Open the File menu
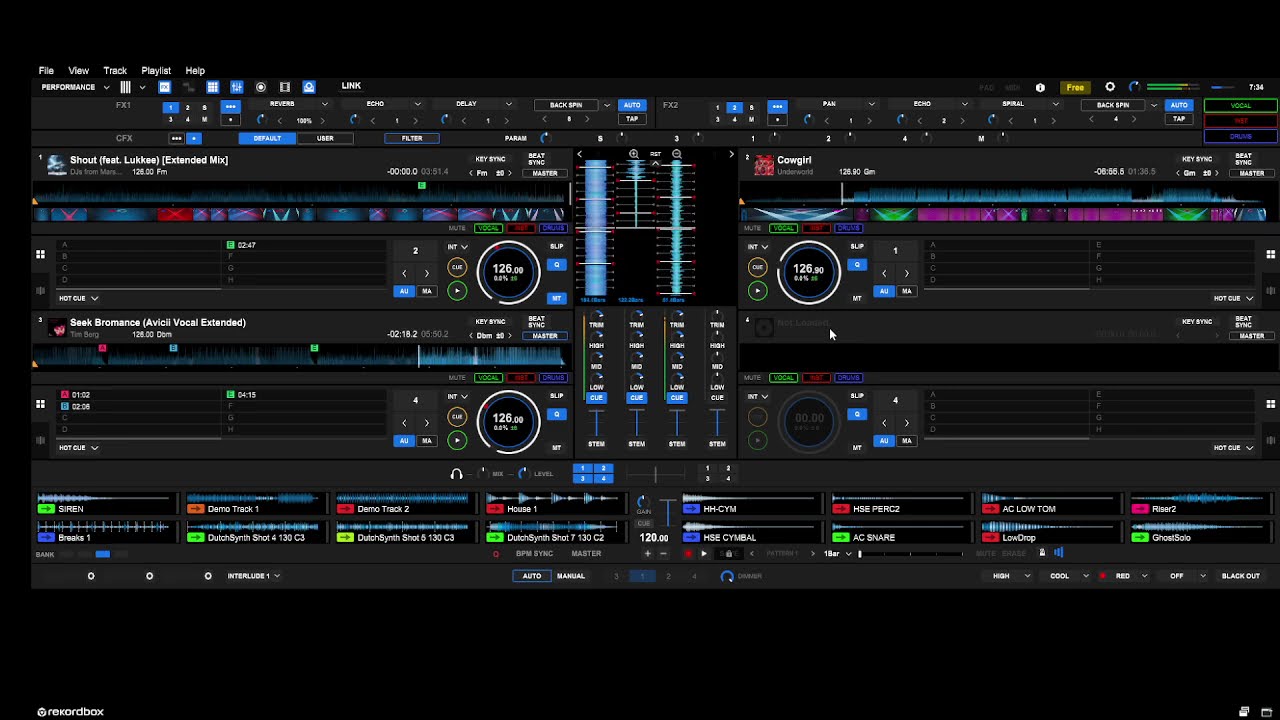The height and width of the screenshot is (720, 1280). [46, 71]
